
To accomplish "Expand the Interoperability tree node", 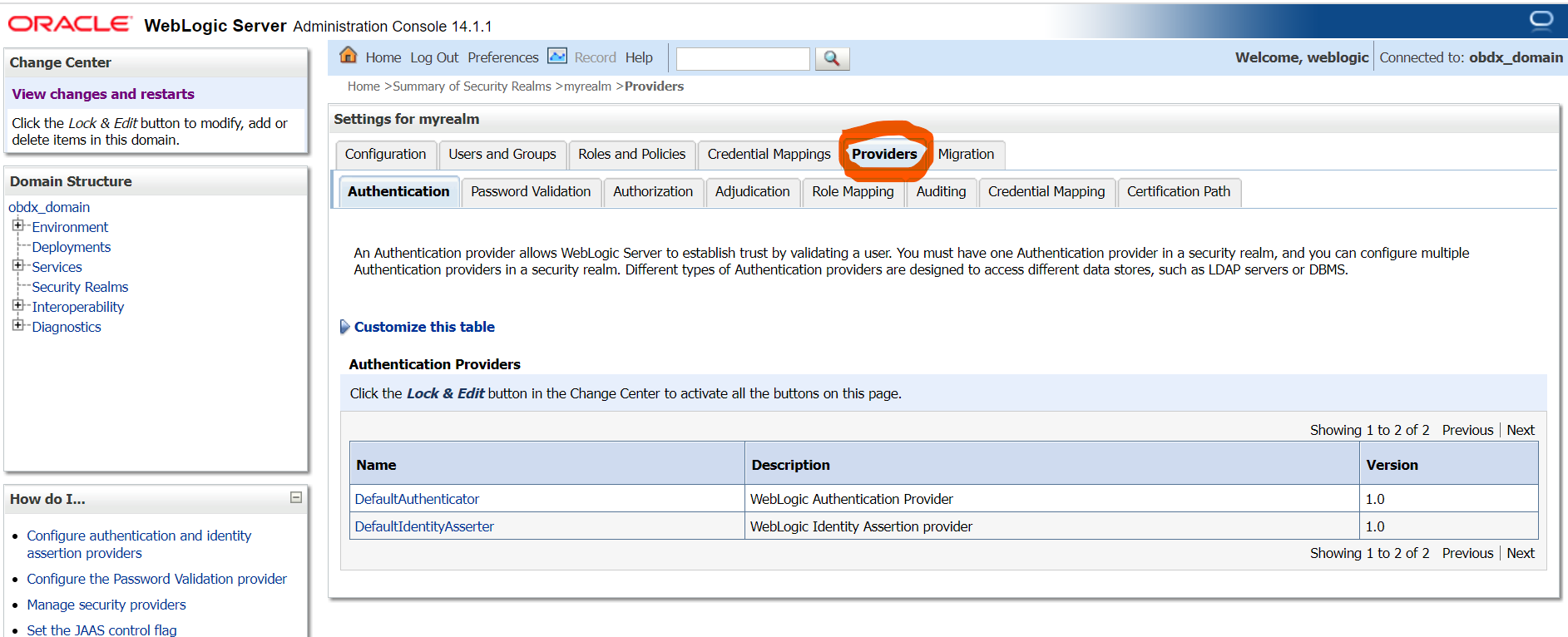I will point(17,305).
